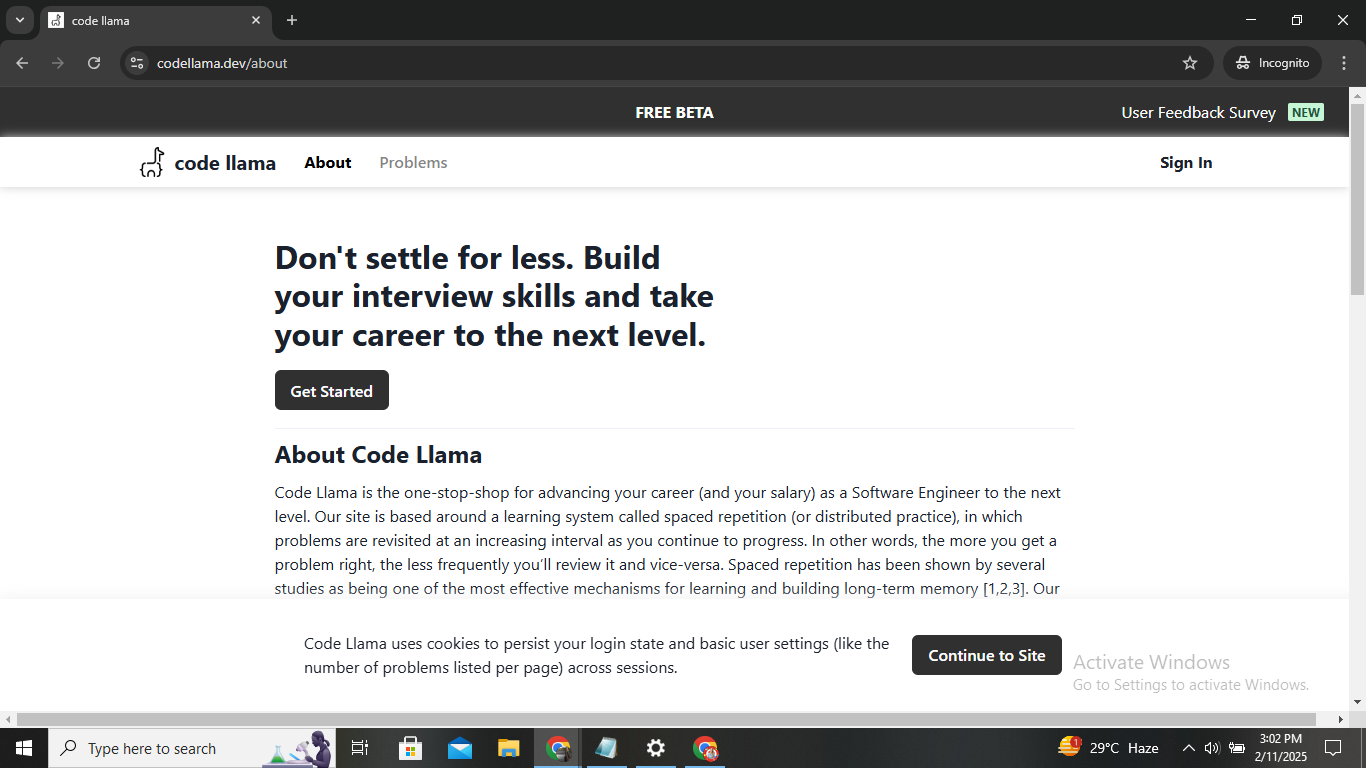Open Task View from the taskbar
The image size is (1366, 768).
pyautogui.click(x=360, y=748)
